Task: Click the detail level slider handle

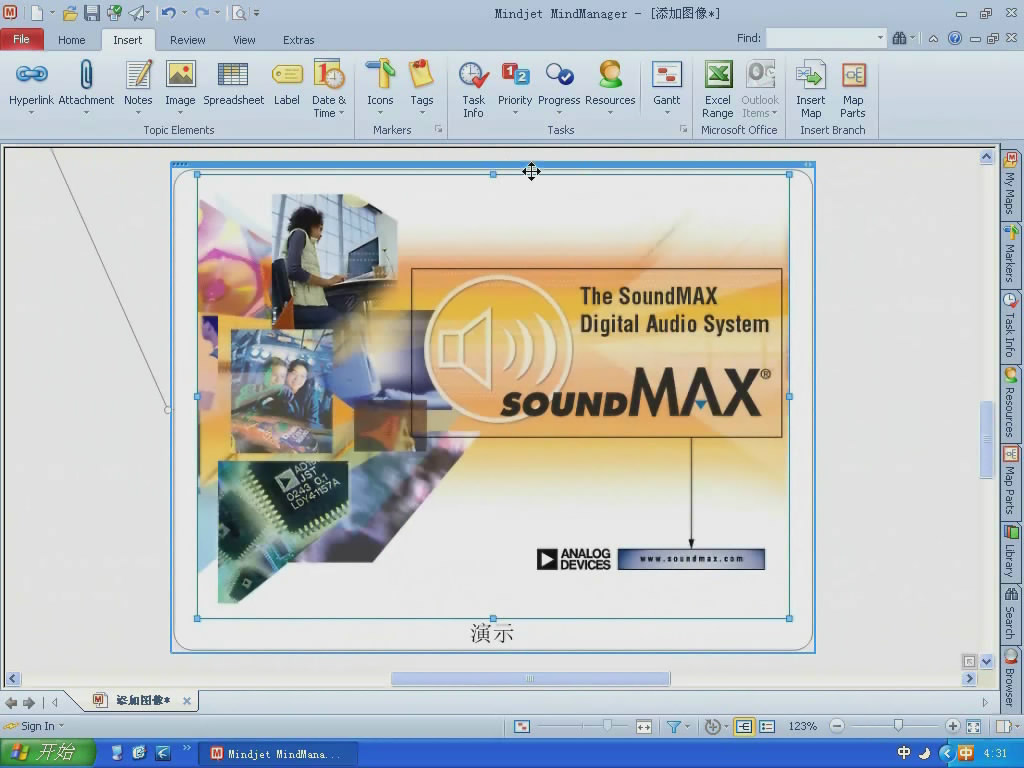Action: click(607, 725)
